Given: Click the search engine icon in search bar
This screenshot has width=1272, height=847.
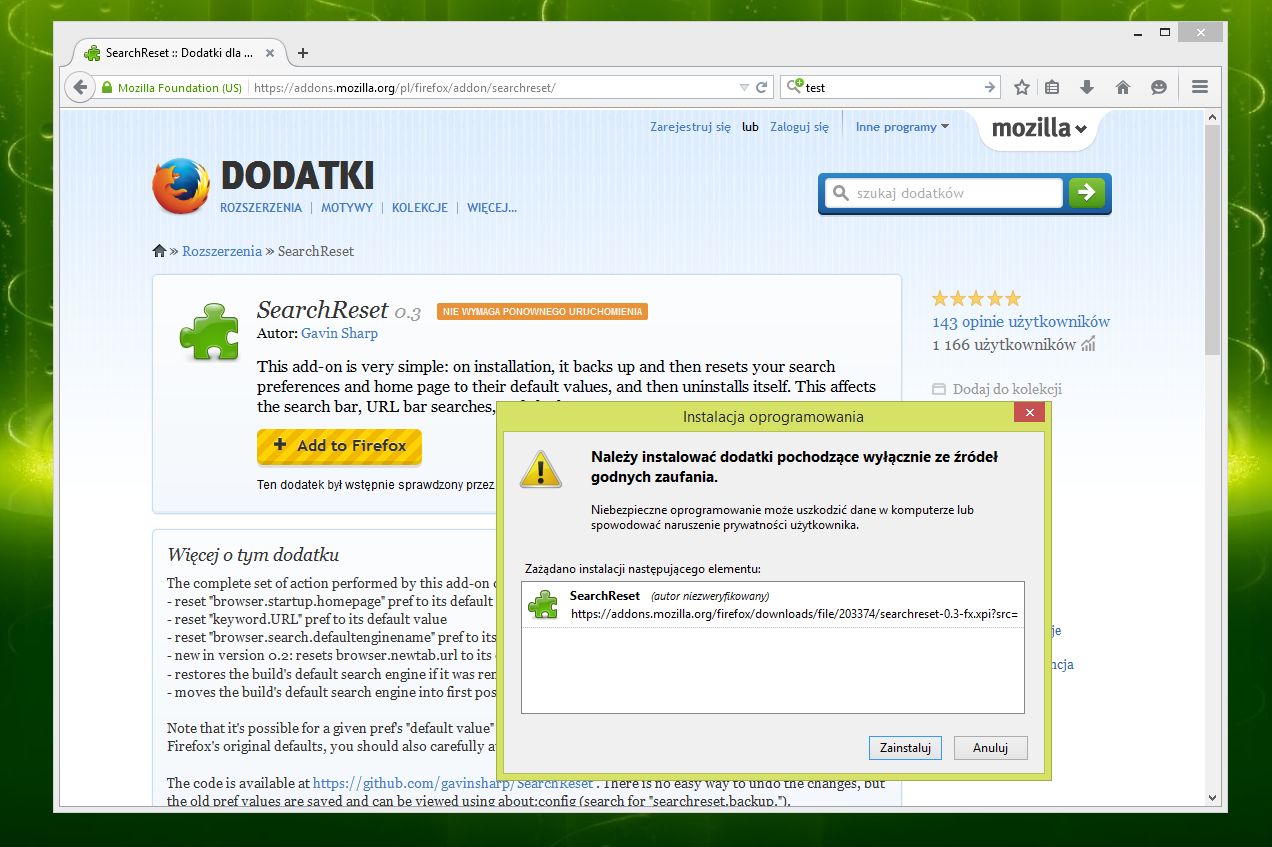Looking at the screenshot, I should (x=794, y=87).
